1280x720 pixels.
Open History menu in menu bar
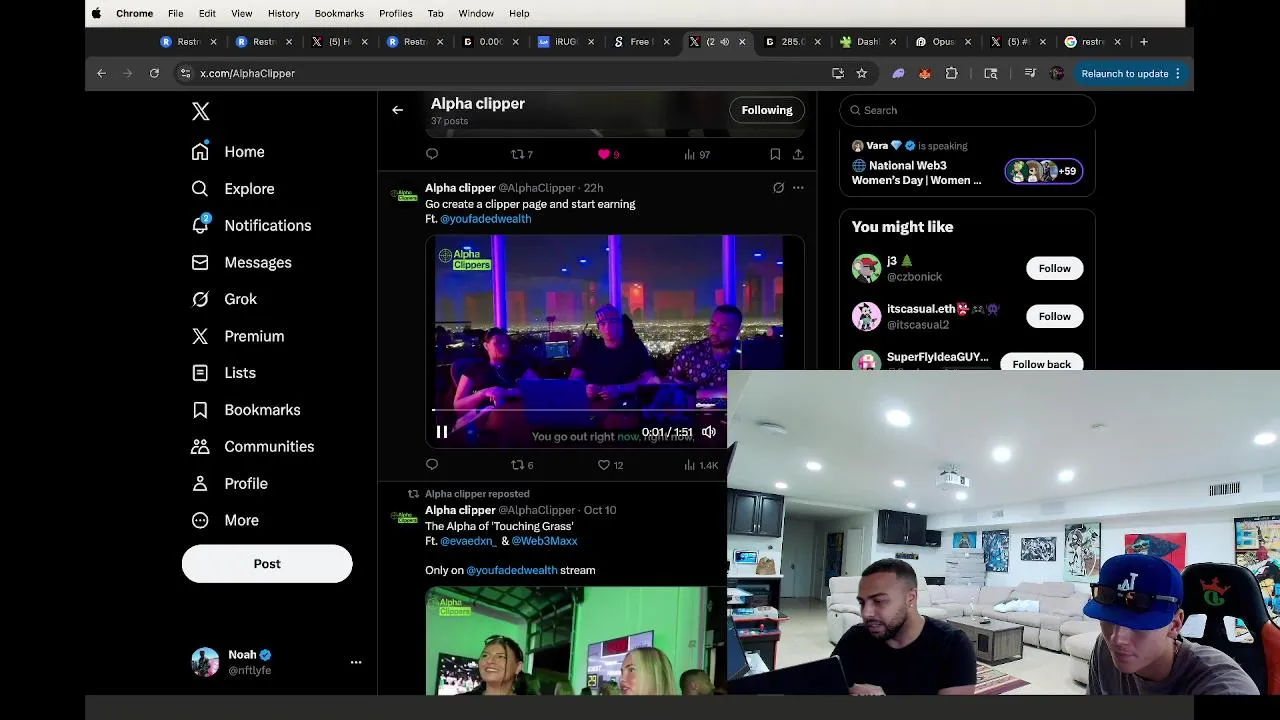coord(283,13)
